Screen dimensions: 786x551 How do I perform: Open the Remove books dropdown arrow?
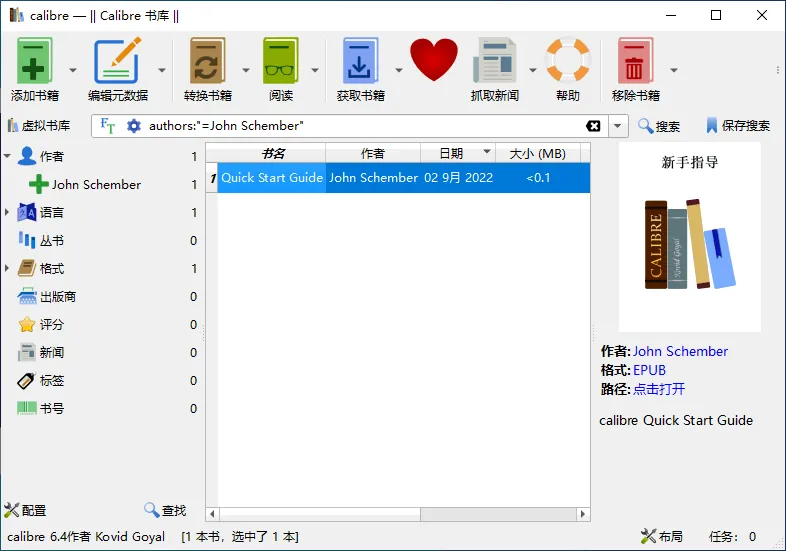coord(674,70)
